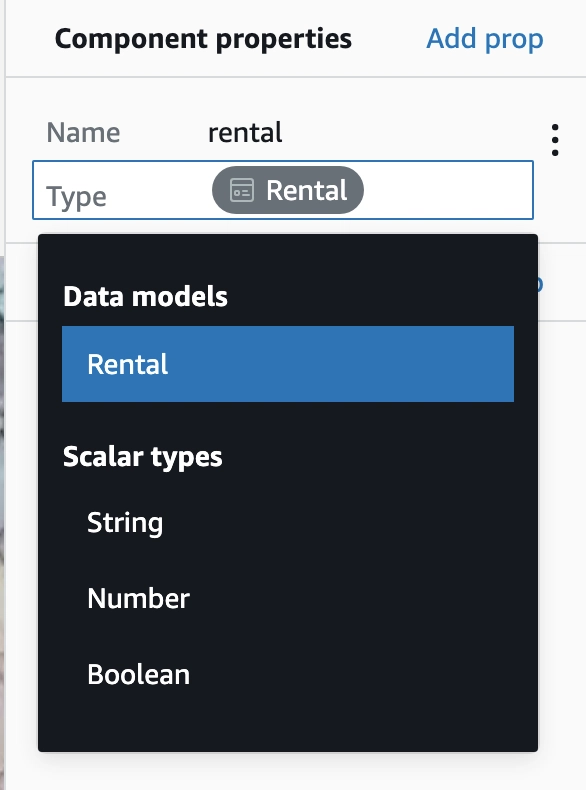Image resolution: width=586 pixels, height=790 pixels.
Task: Click the Add prop link
Action: coord(485,39)
